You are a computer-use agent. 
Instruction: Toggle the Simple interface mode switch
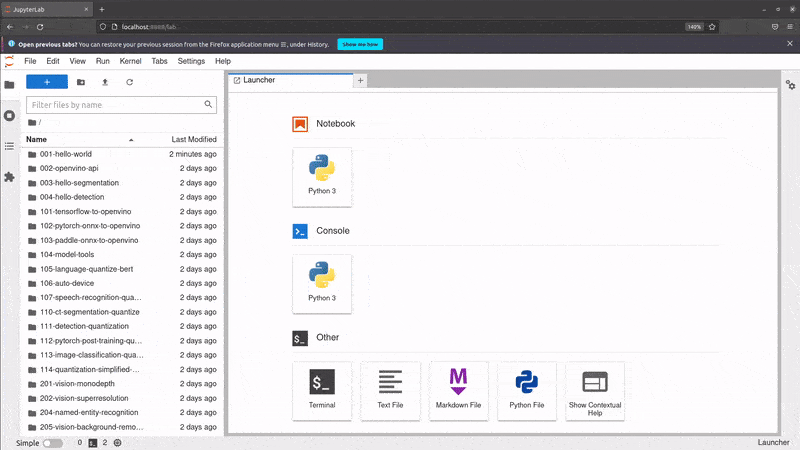[x=53, y=443]
